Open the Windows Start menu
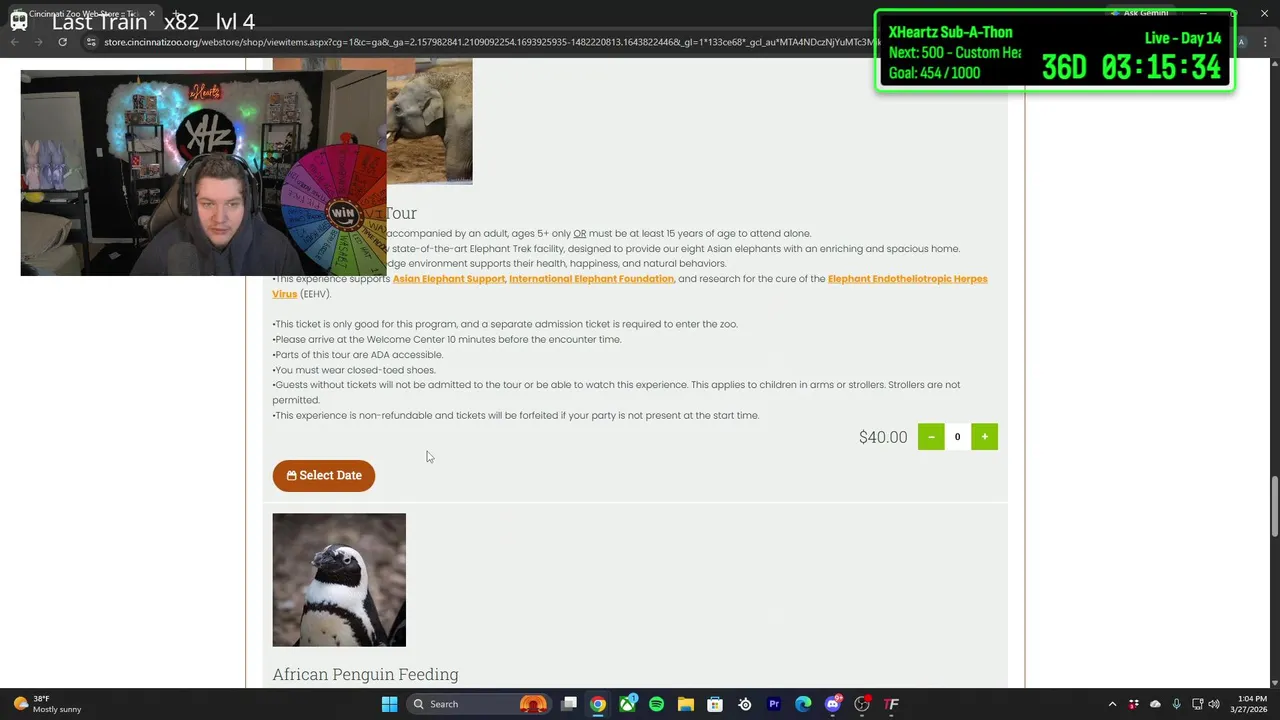The image size is (1280, 720). click(x=389, y=704)
